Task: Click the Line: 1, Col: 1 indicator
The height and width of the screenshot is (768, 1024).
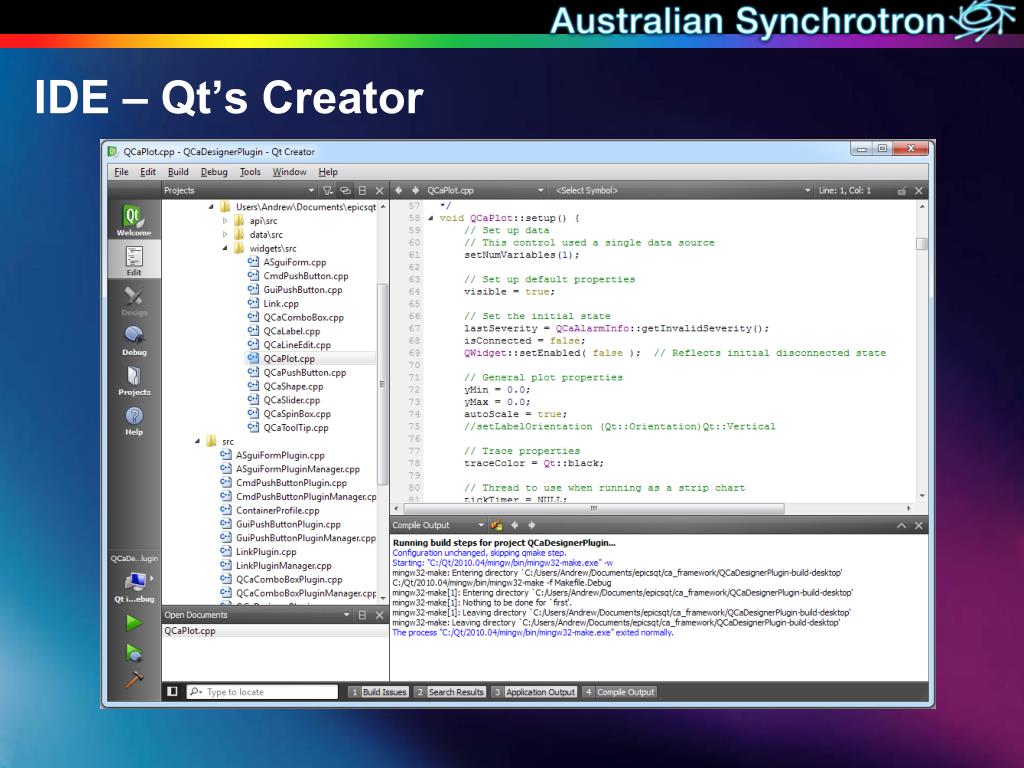Action: click(x=844, y=191)
